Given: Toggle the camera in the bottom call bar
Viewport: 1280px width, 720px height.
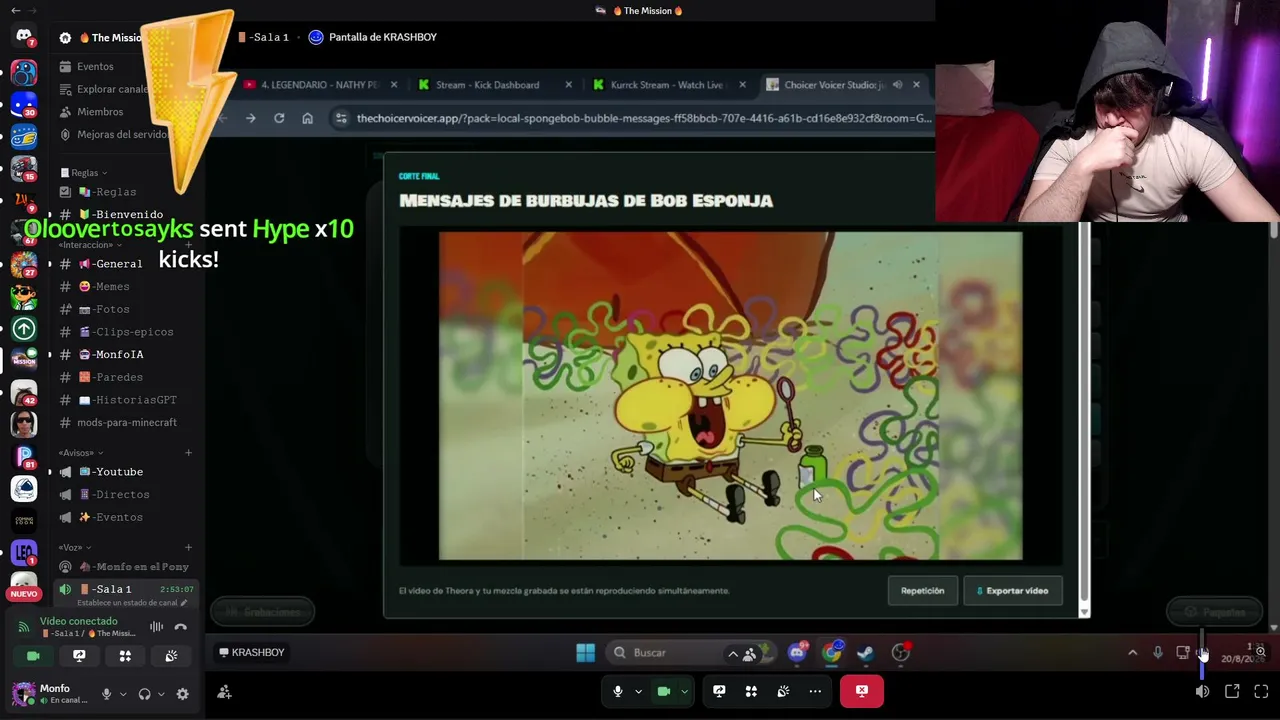Looking at the screenshot, I should pyautogui.click(x=663, y=691).
